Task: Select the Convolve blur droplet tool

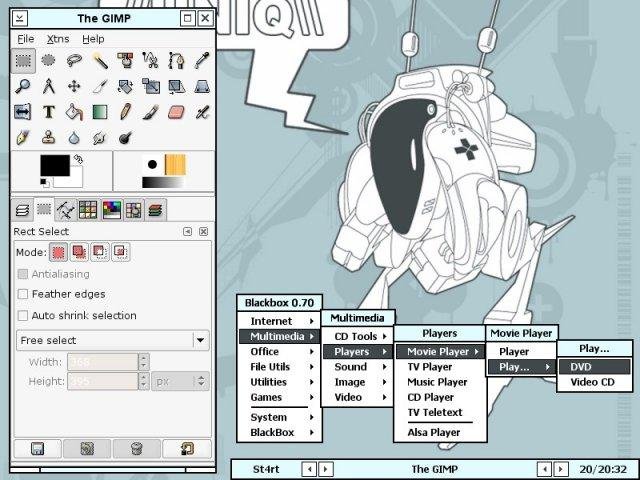Action: (74, 138)
